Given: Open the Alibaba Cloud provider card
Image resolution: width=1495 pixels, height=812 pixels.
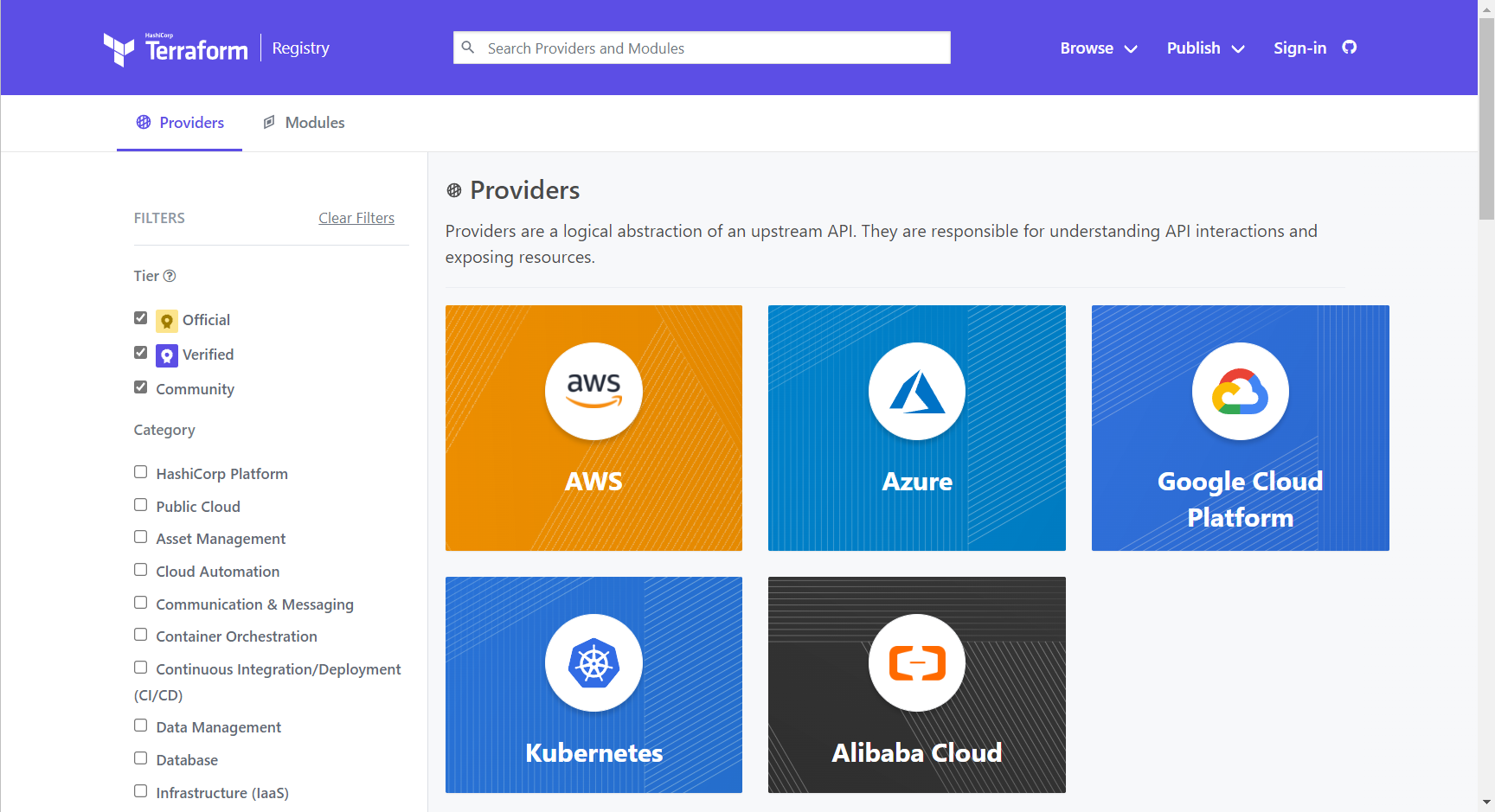Looking at the screenshot, I should tap(917, 685).
